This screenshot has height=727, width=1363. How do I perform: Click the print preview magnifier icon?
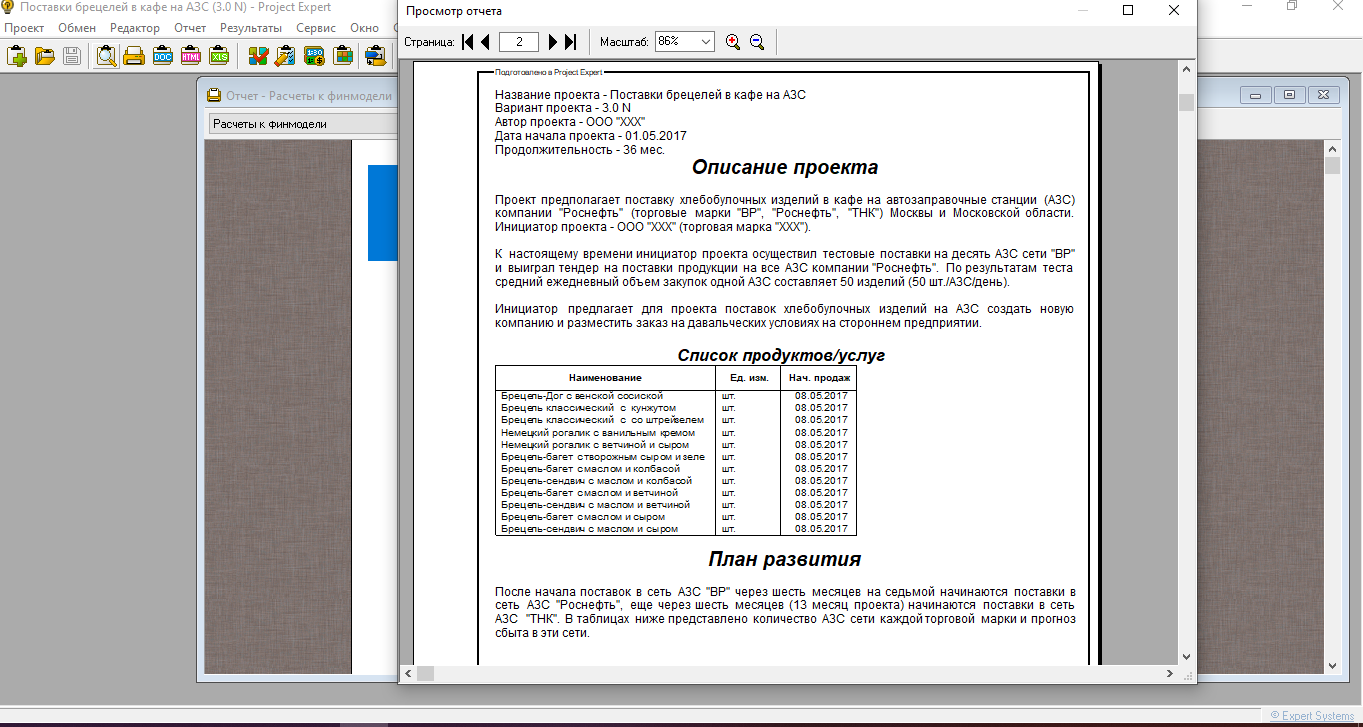coord(106,56)
